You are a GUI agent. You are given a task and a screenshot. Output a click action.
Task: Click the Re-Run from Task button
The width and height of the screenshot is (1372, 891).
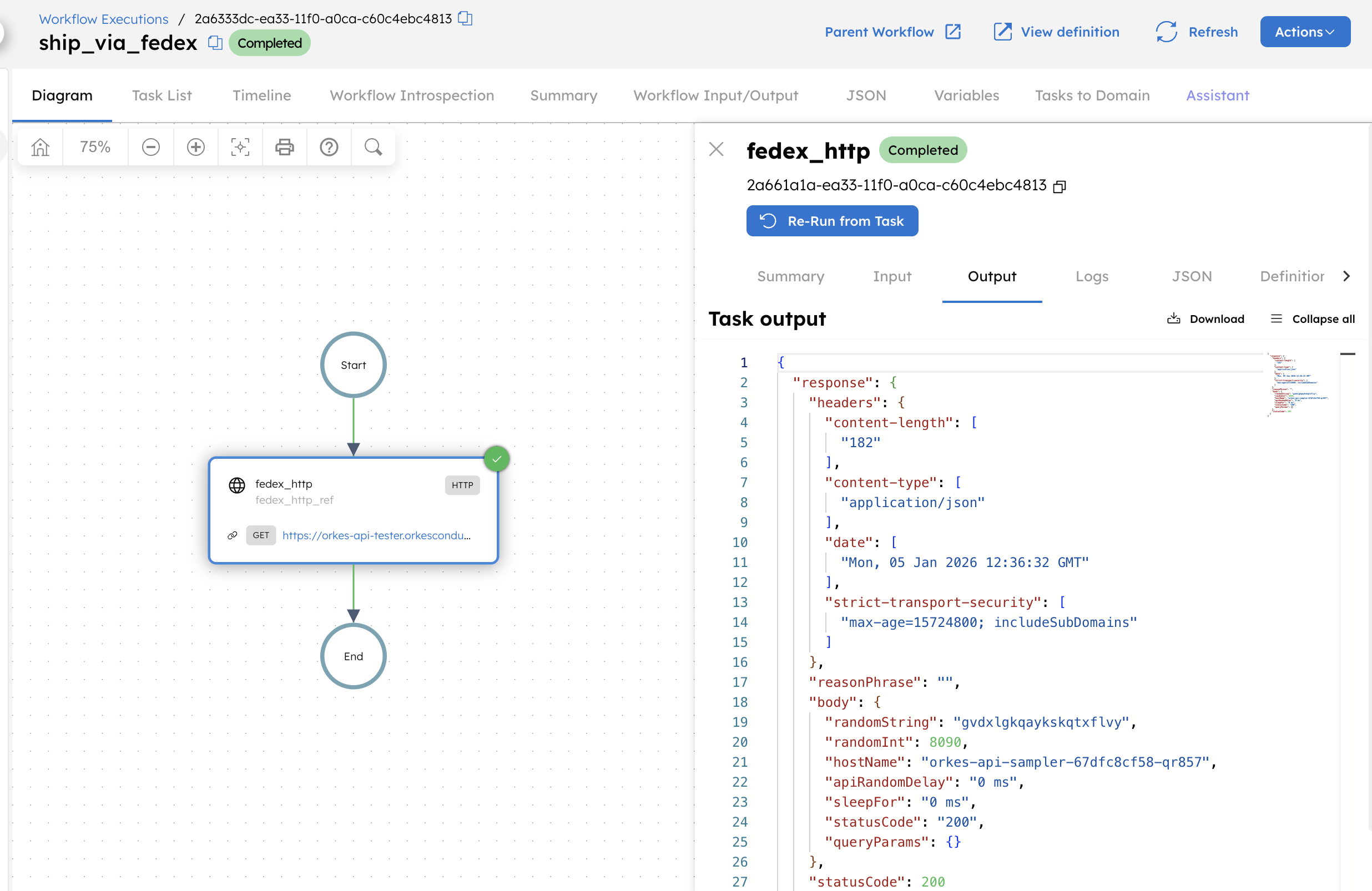click(x=832, y=221)
